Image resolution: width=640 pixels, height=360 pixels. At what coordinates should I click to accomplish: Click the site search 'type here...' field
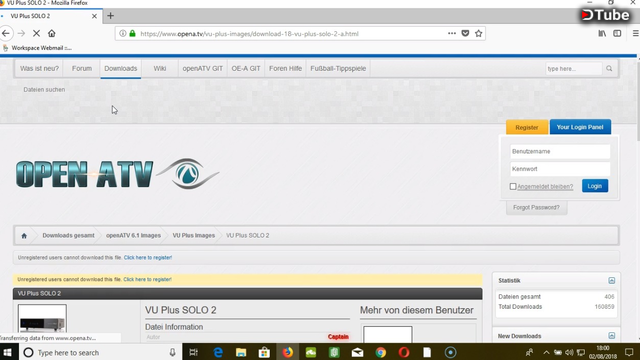tap(573, 69)
